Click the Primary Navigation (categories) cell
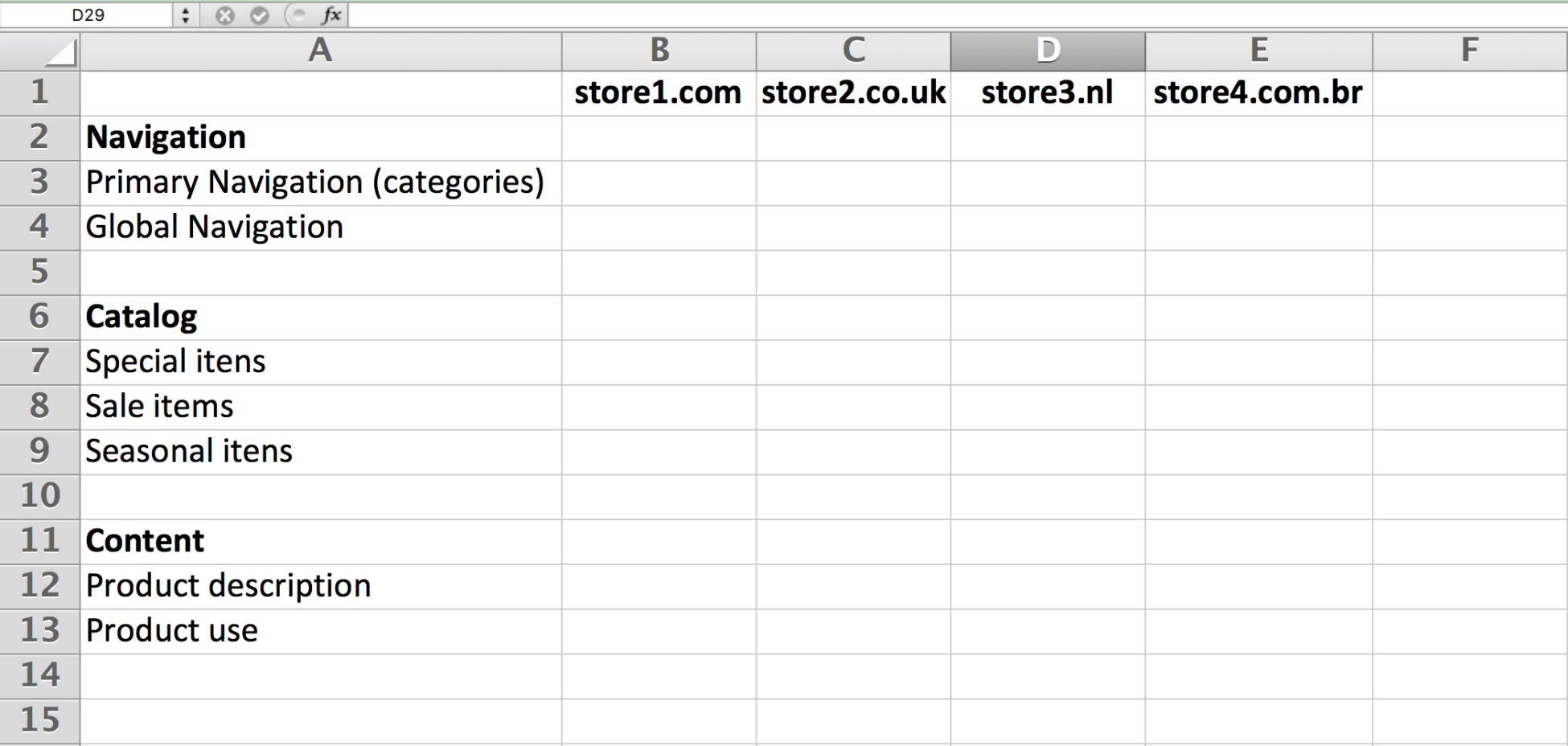Viewport: 1568px width, 746px height. [315, 182]
